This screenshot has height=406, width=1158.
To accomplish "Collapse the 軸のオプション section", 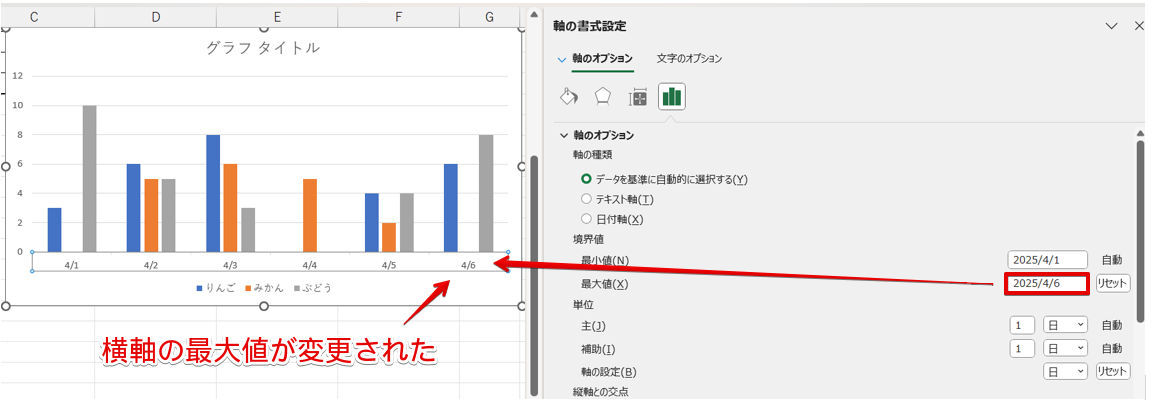I will point(563,135).
